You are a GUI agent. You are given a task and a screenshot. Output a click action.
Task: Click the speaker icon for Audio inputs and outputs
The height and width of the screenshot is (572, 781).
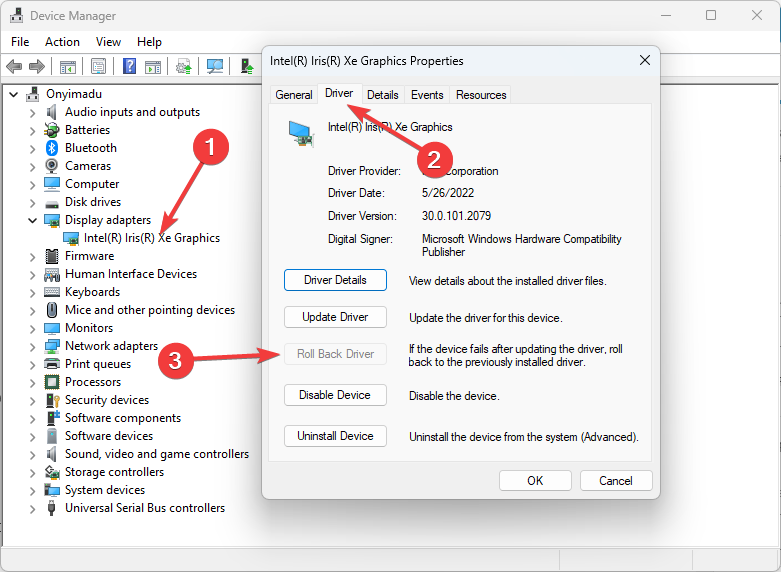pos(51,112)
